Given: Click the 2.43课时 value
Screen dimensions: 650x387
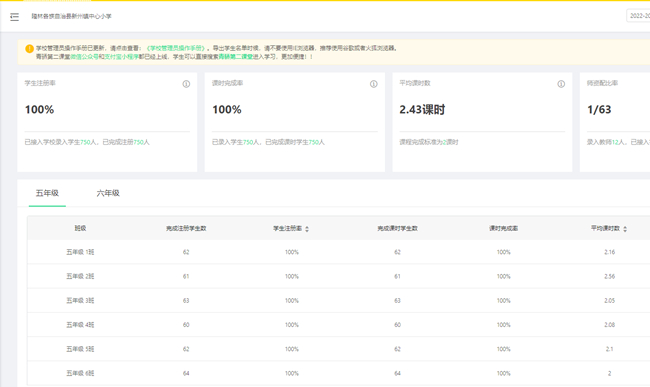Looking at the screenshot, I should [x=422, y=109].
